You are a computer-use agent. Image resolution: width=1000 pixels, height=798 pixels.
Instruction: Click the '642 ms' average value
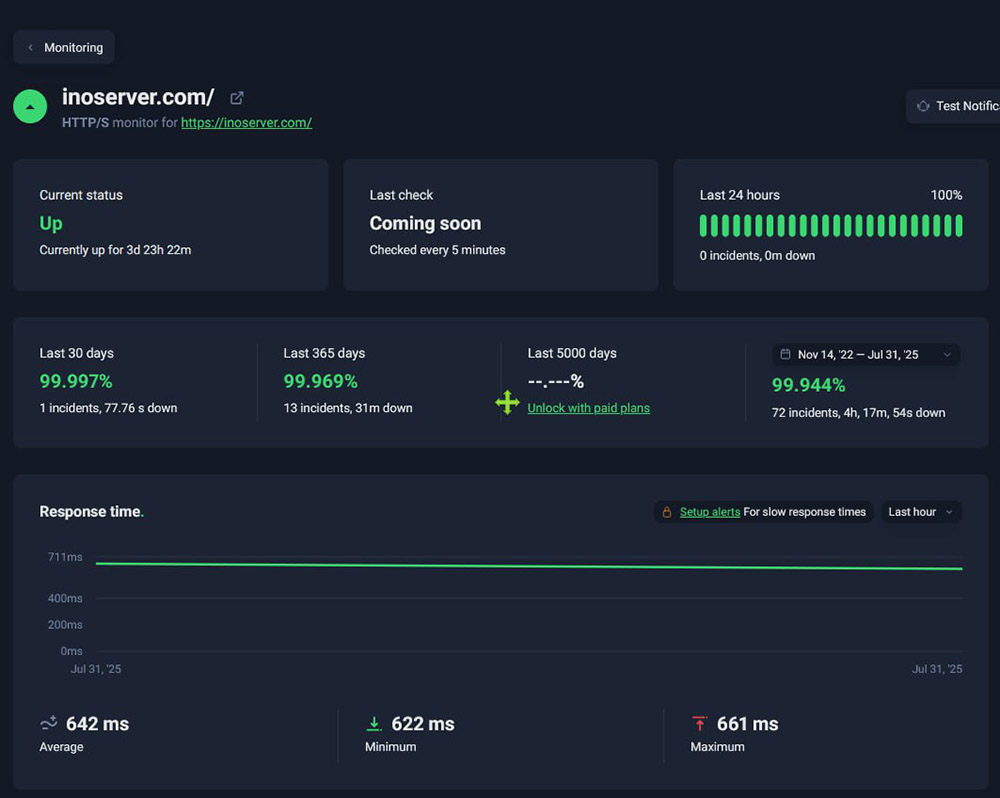coord(98,724)
